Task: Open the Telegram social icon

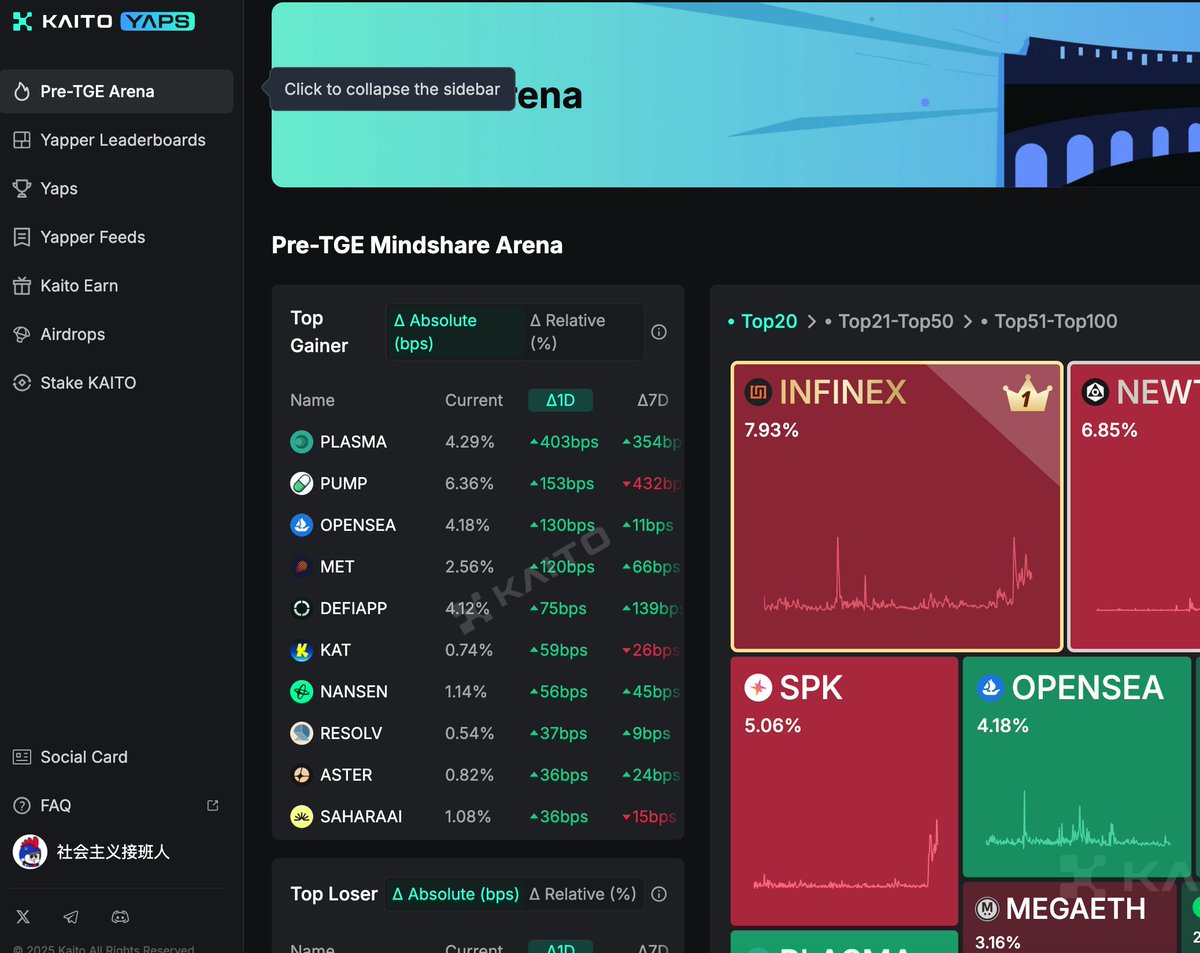Action: pyautogui.click(x=71, y=916)
